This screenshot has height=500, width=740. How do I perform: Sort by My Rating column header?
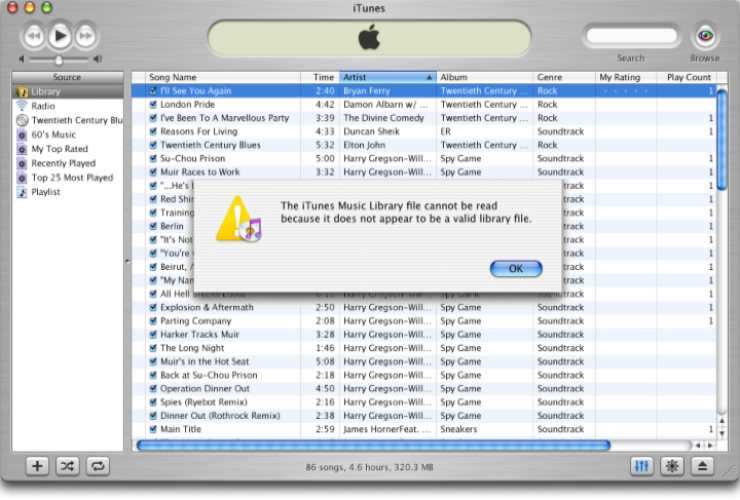pos(626,77)
